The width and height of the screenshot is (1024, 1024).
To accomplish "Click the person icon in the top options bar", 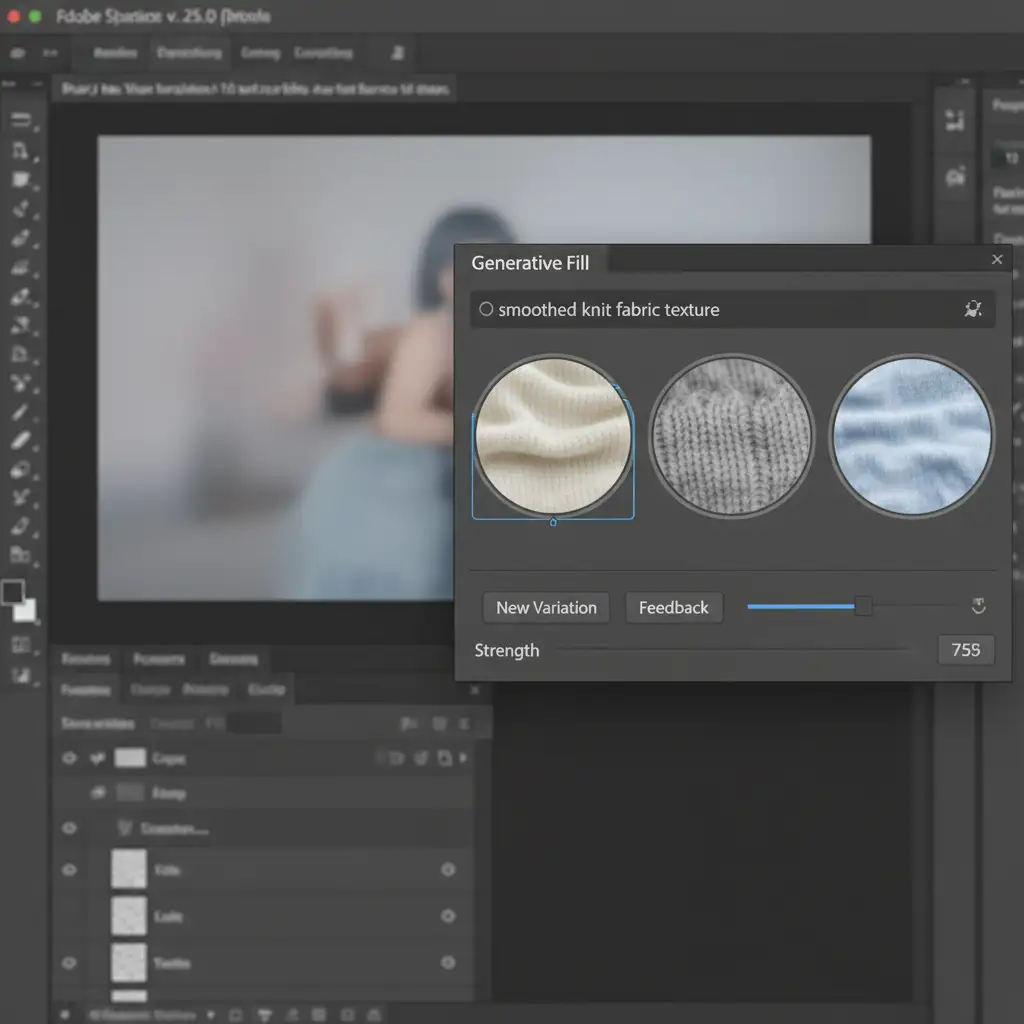I will point(397,53).
